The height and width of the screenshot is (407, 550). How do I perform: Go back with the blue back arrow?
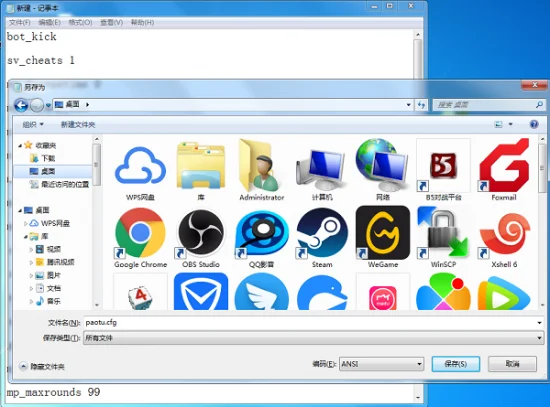coord(21,105)
